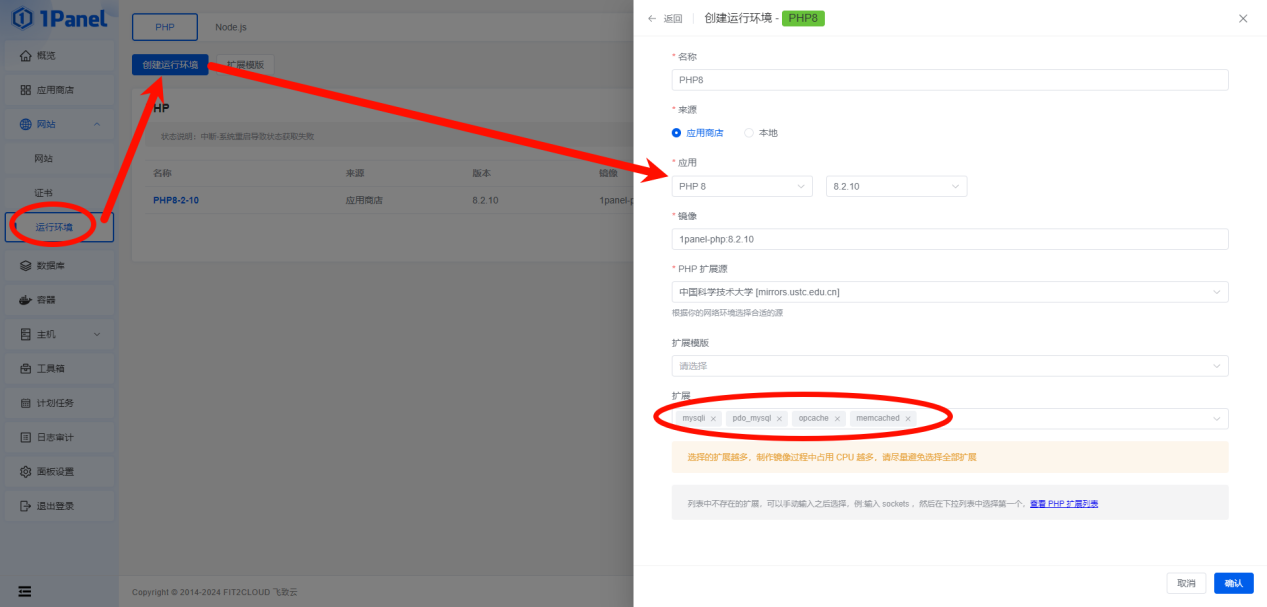The height and width of the screenshot is (607, 1267).
Task: Open PHP8-2-10 runtime entry link
Action: coord(176,200)
